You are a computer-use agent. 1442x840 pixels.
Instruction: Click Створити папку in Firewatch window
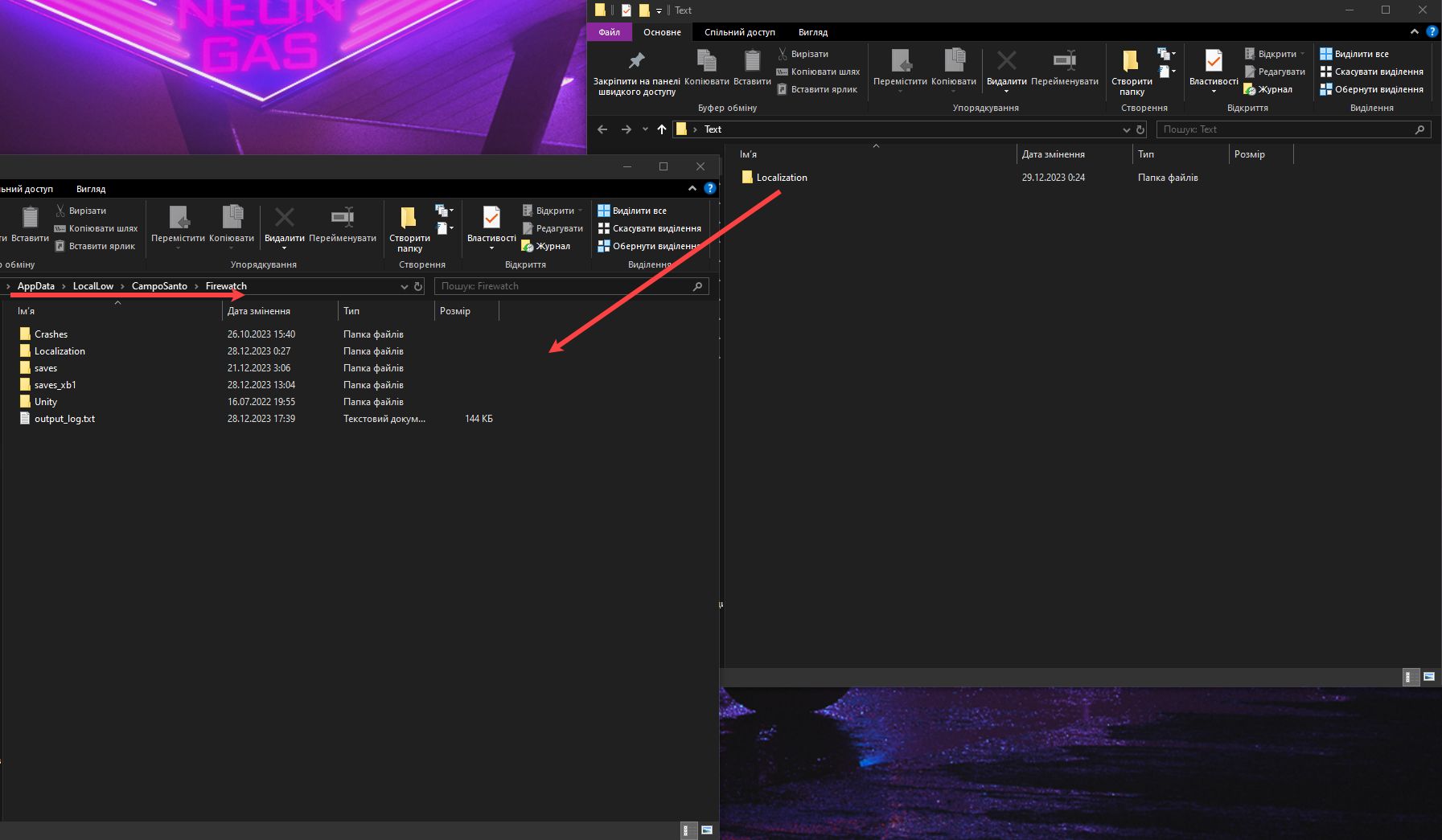point(410,229)
